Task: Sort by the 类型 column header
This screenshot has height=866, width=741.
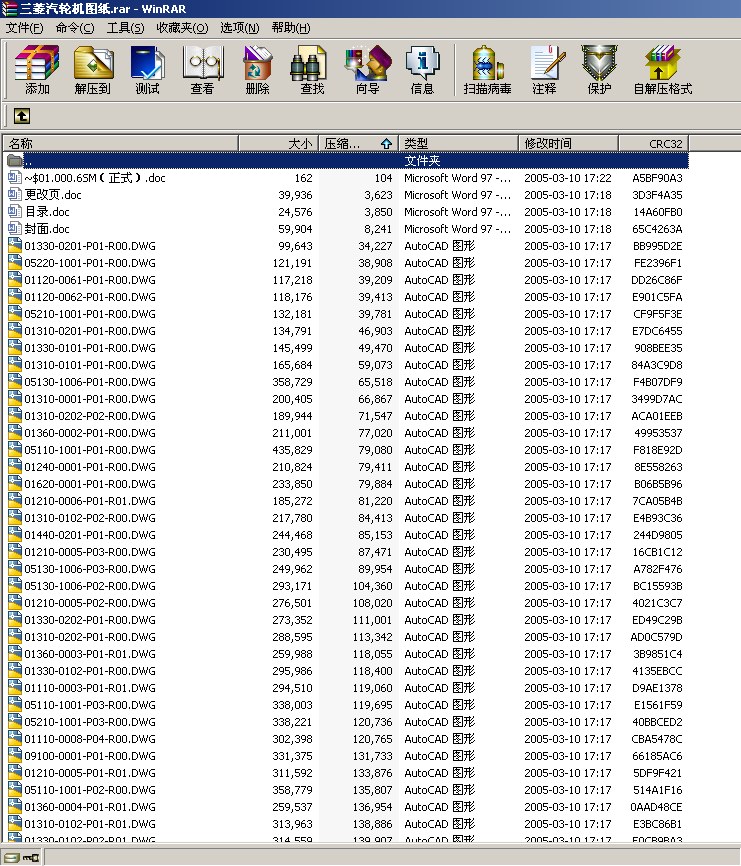Action: pos(458,144)
